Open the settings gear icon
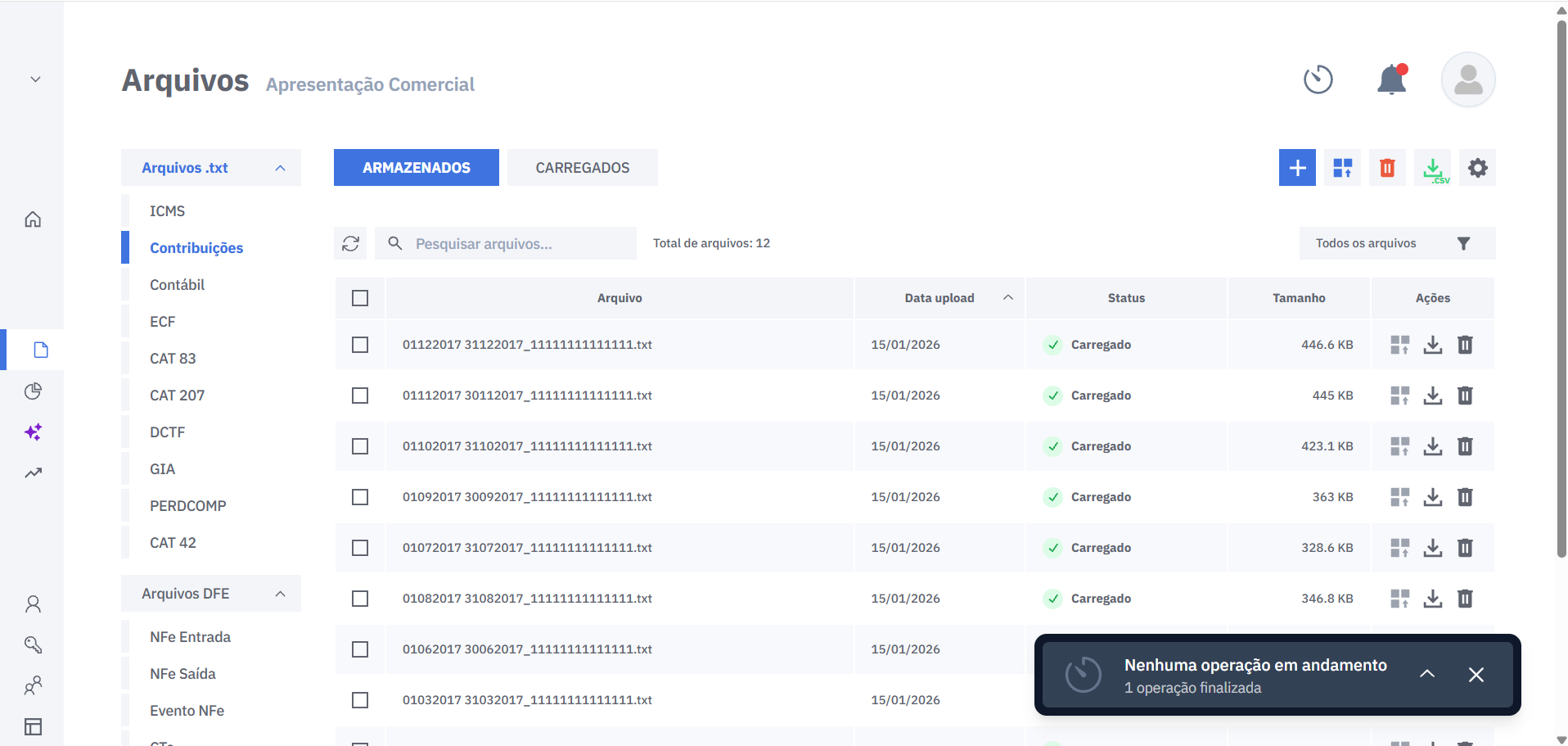 click(1477, 168)
